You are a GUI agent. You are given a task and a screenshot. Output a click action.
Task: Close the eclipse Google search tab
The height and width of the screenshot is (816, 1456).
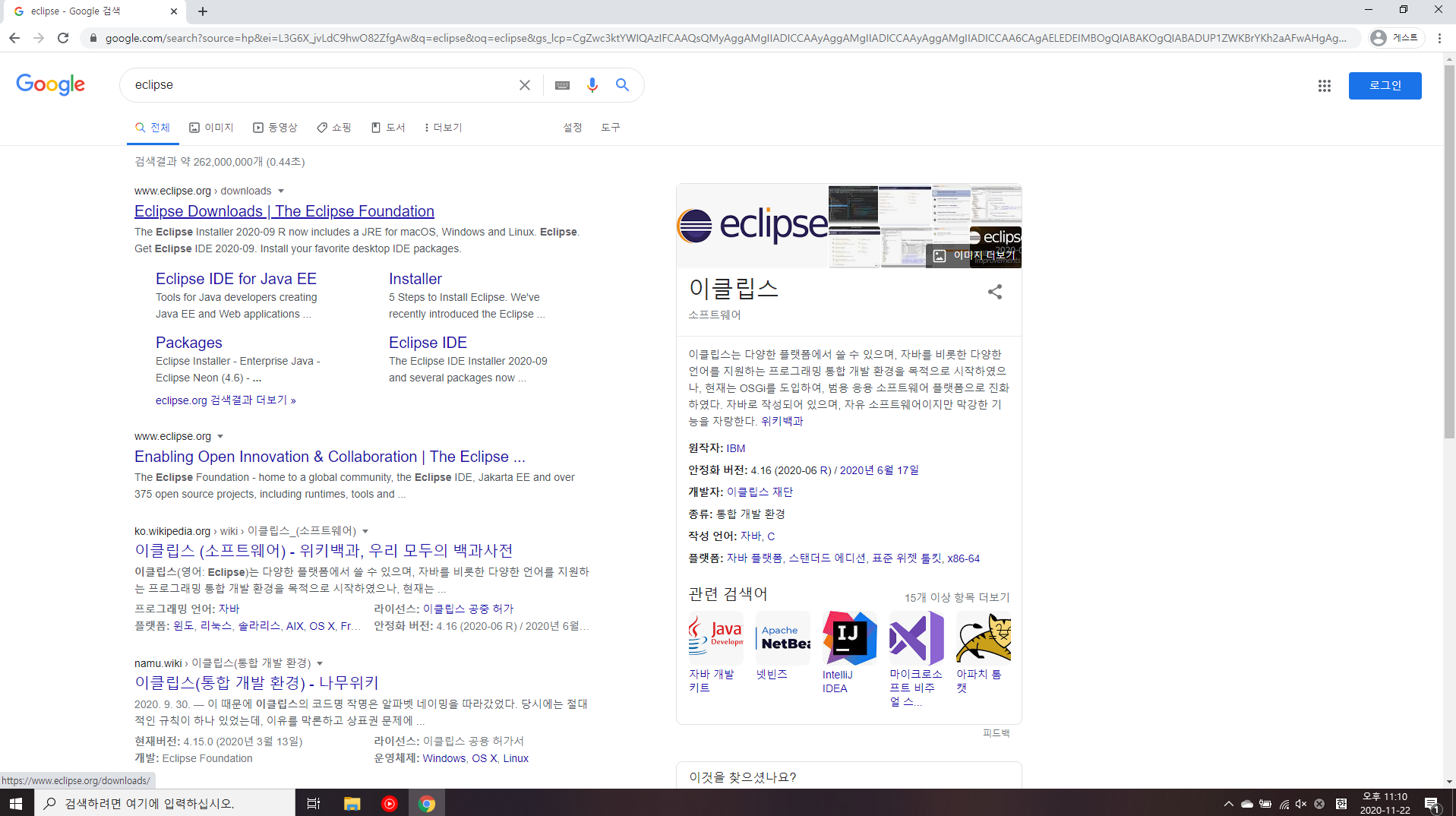173,11
